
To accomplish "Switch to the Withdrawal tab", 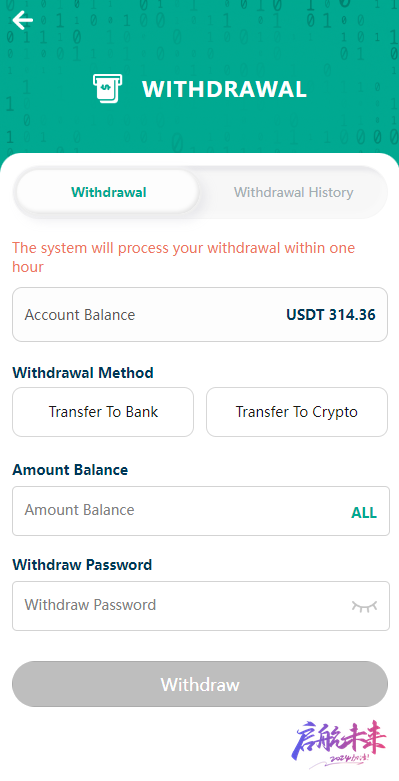I will (x=108, y=192).
